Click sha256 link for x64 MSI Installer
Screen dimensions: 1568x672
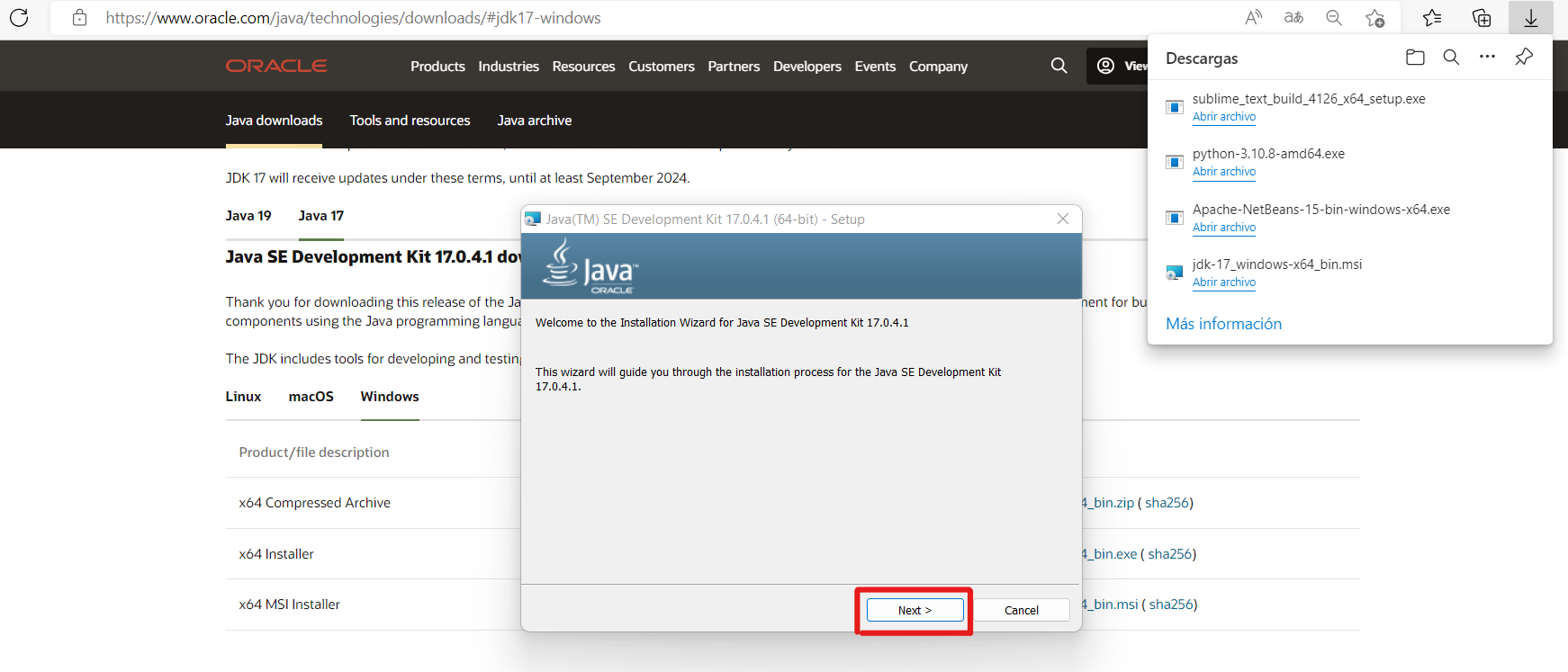(x=1171, y=605)
